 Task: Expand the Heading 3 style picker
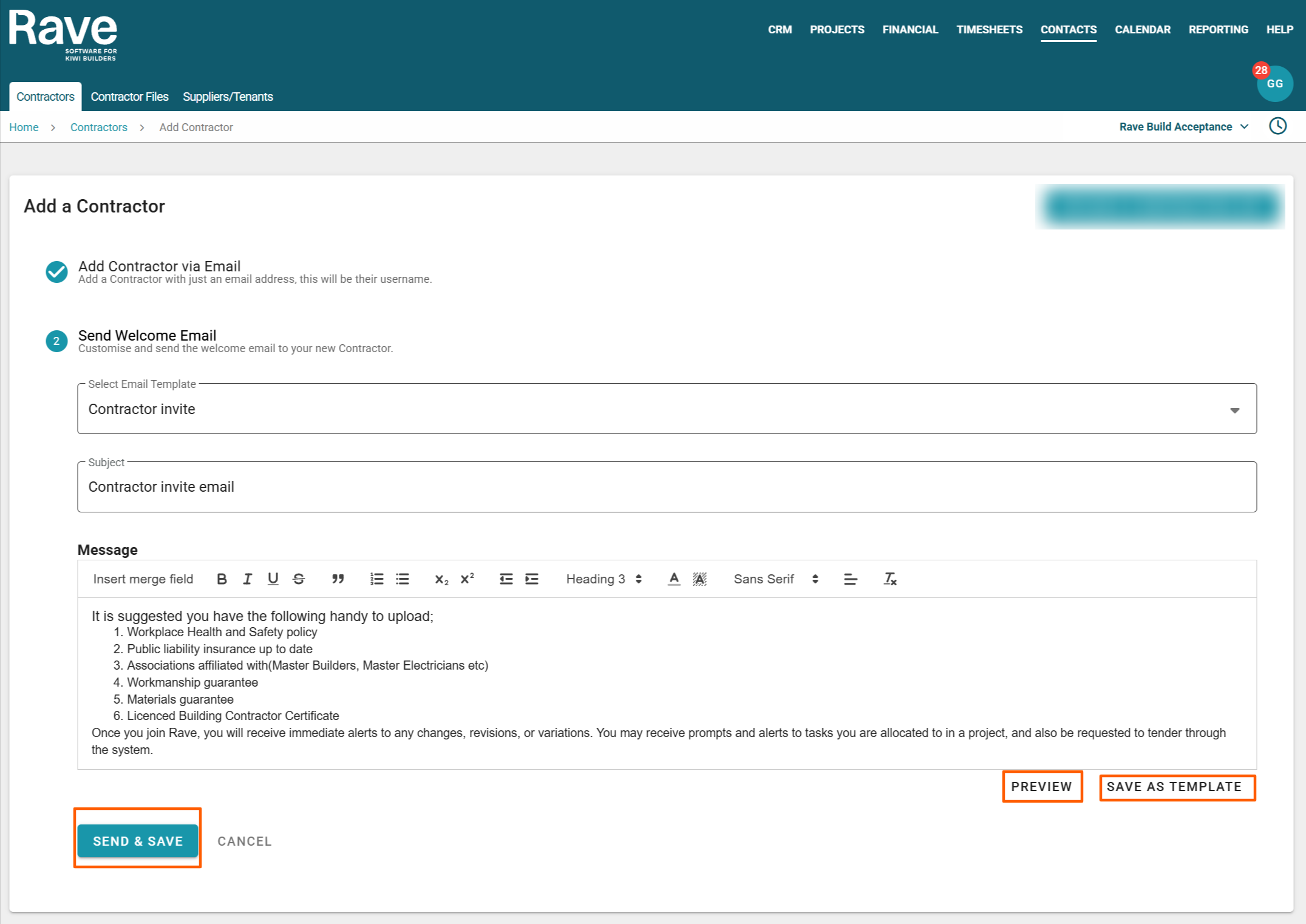coord(604,579)
